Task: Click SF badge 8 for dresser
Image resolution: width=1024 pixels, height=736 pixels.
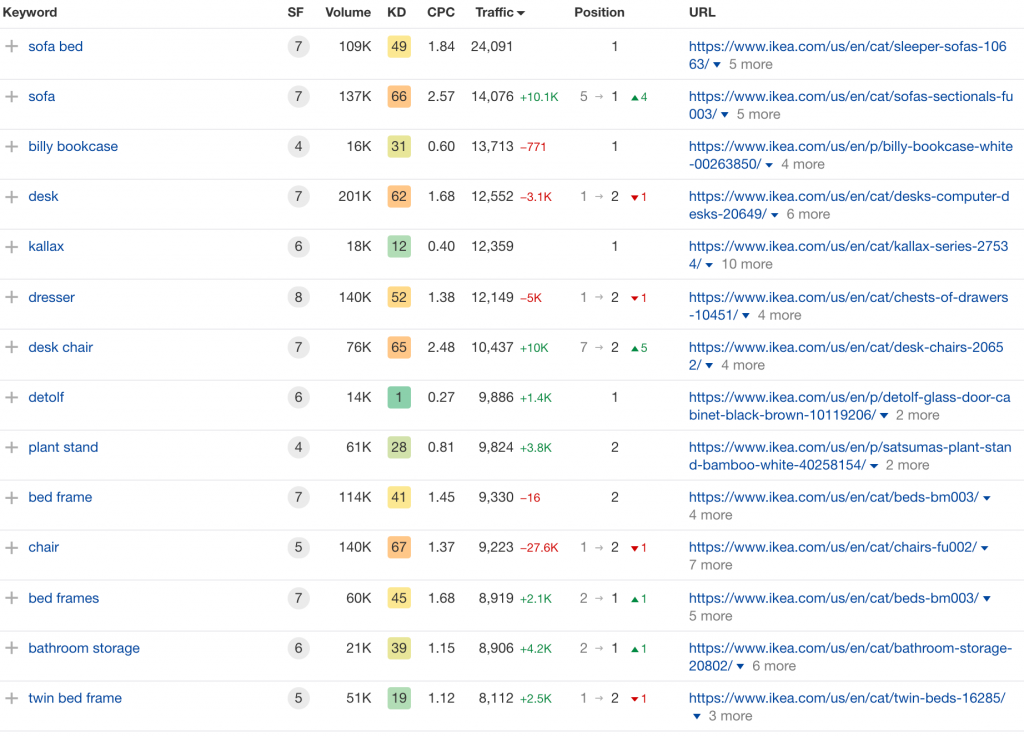Action: point(298,297)
